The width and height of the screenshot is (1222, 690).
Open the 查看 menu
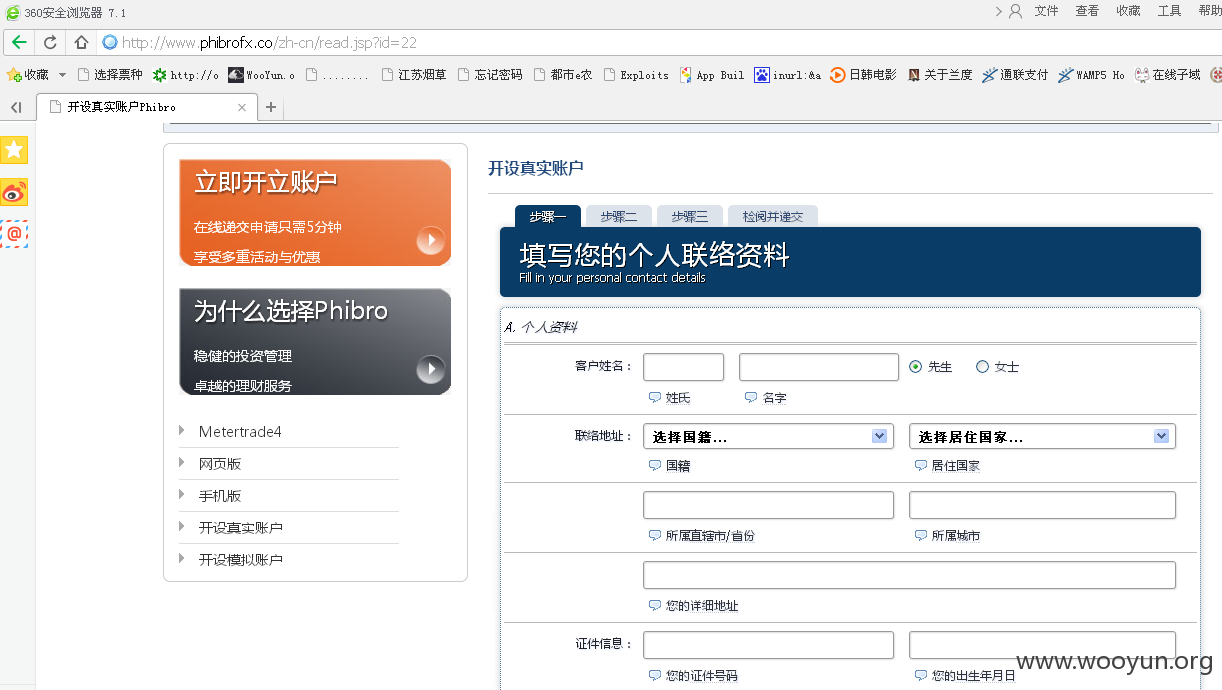point(1087,11)
